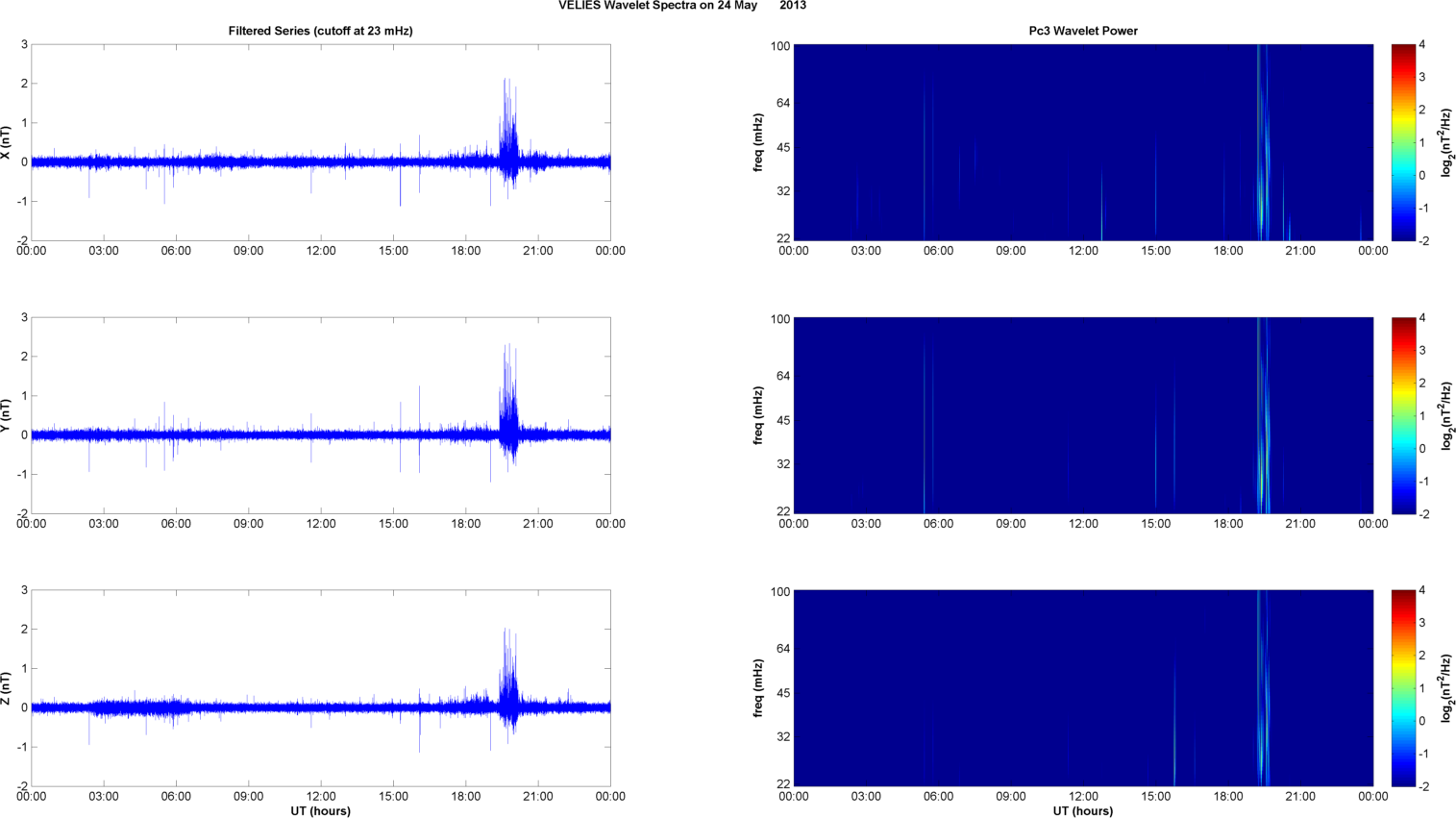Click the '-2' value below the bottom colorbar
Viewport: 1456px width, 818px height.
tap(1423, 787)
